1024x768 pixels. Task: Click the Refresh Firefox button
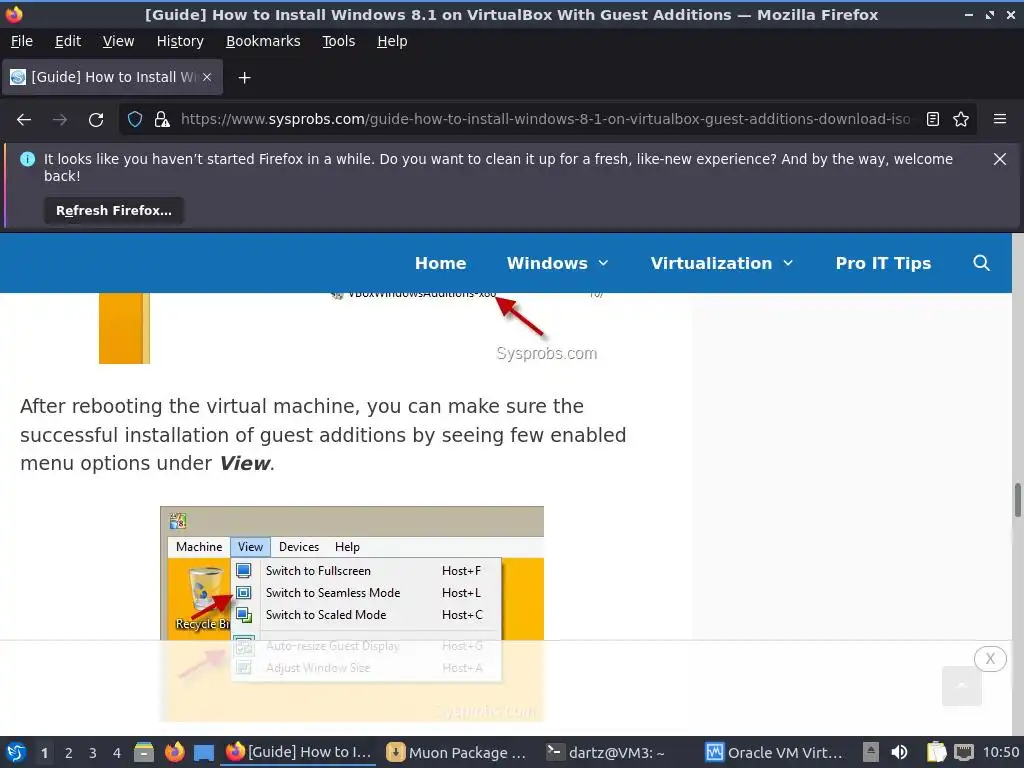coord(114,211)
